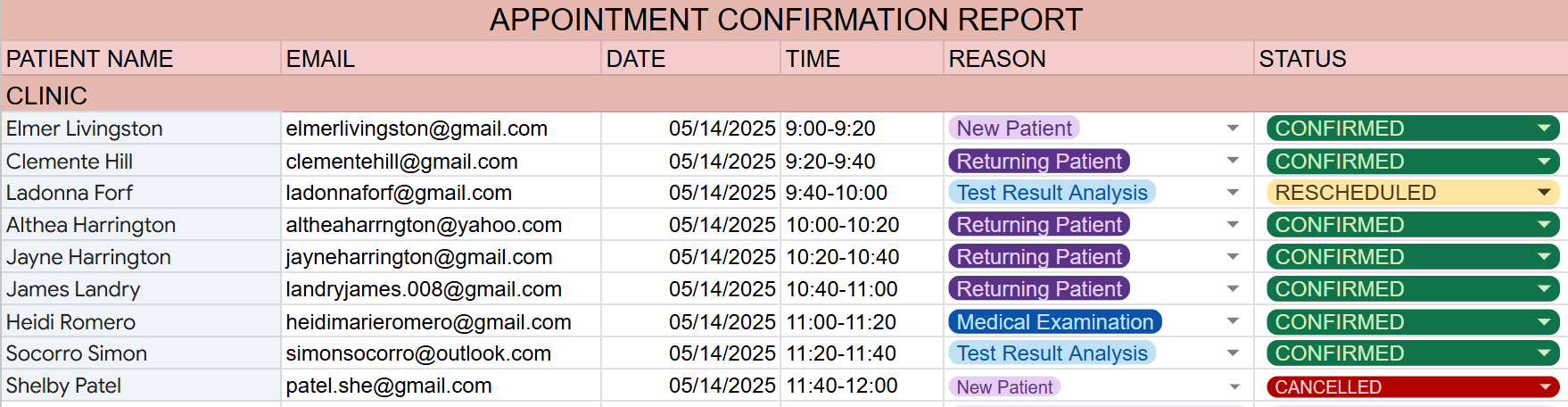Screen dimensions: 1568x407
Task: Click the 10:20-10:40 time cell
Action: pos(843,257)
